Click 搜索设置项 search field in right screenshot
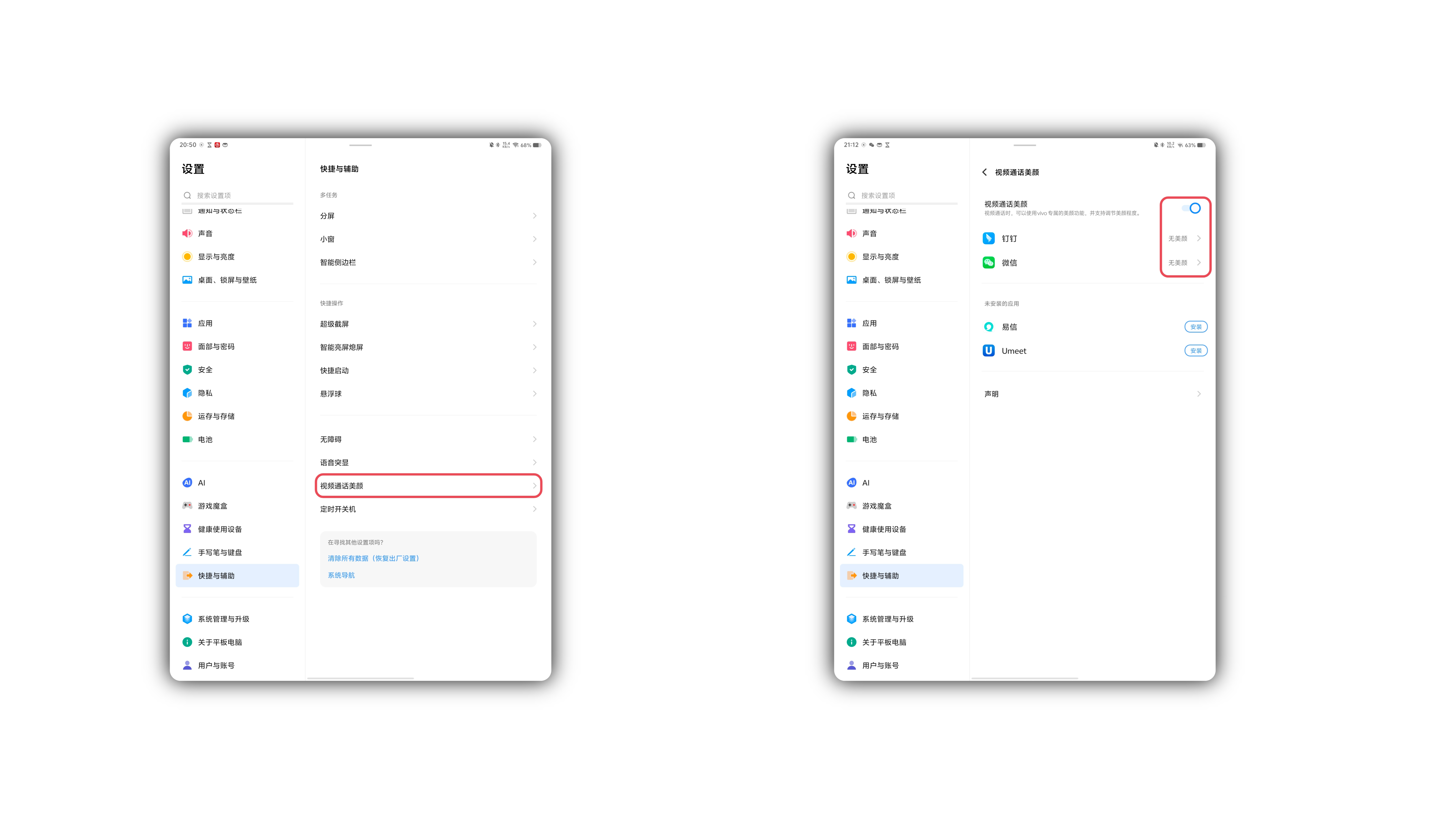The image size is (1456, 819). 901,196
